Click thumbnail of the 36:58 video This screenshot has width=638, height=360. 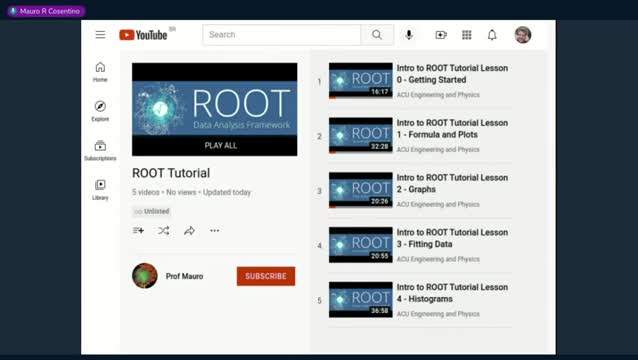click(x=361, y=300)
